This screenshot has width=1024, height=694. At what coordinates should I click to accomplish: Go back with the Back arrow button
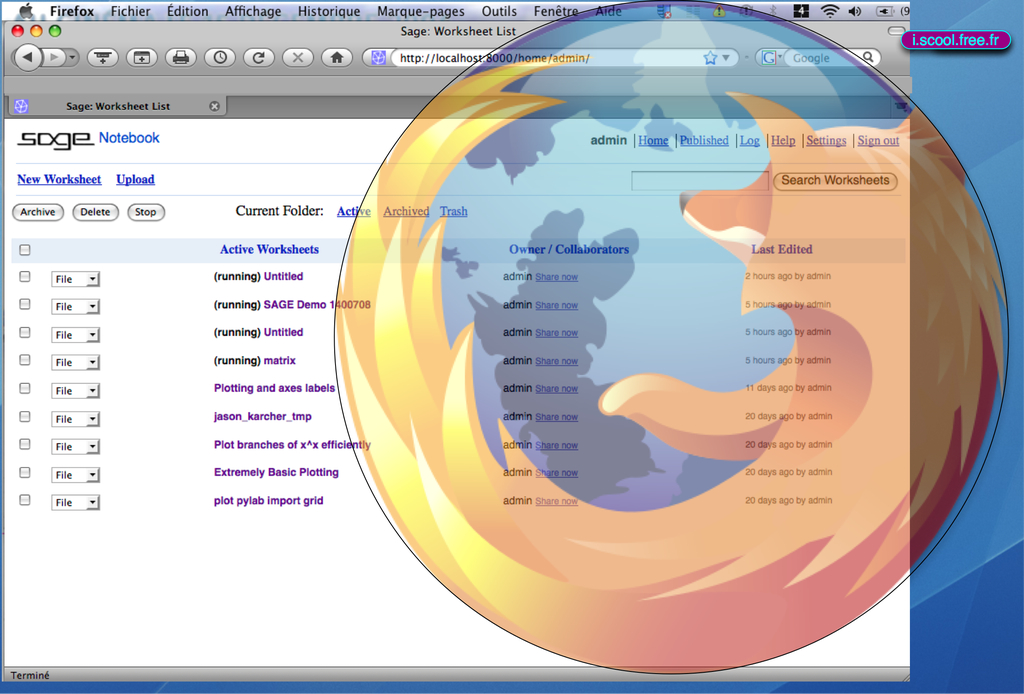27,57
